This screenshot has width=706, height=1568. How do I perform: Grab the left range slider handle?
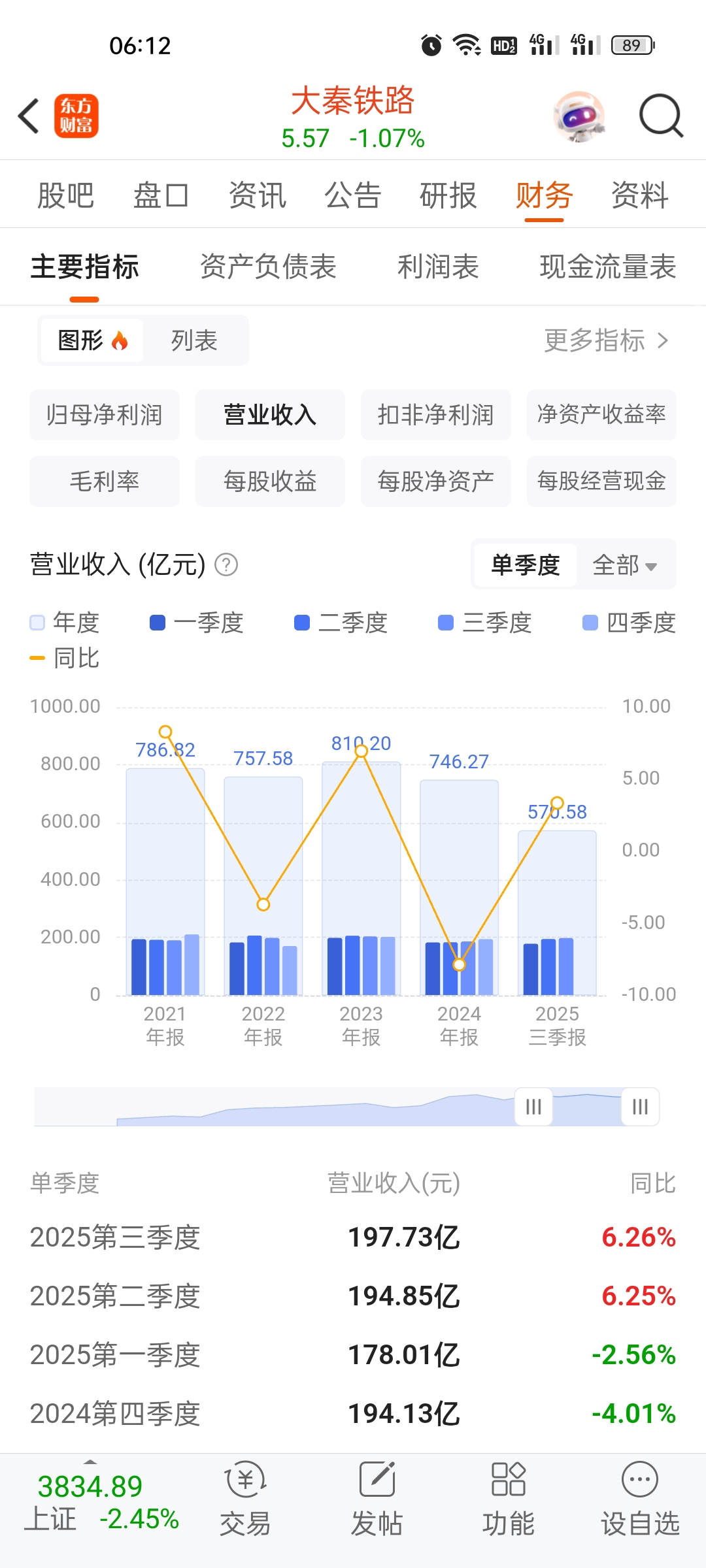[x=533, y=1107]
